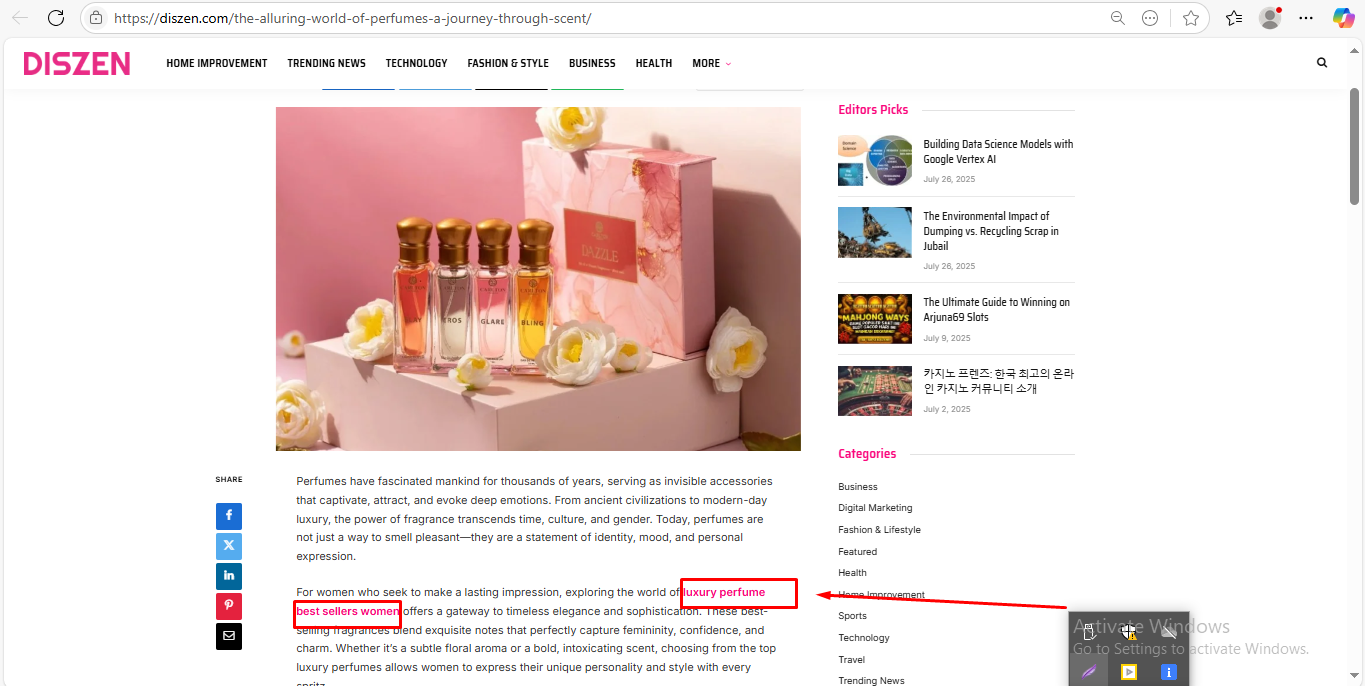
Task: Open the TRENDING NEWS menu
Action: [326, 63]
